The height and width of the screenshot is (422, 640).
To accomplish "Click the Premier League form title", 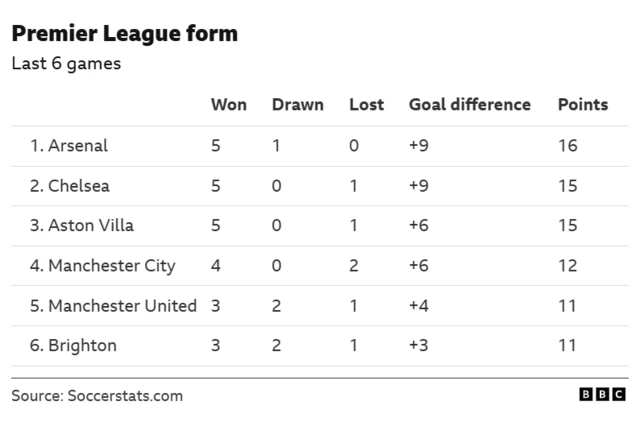I will coord(124,34).
